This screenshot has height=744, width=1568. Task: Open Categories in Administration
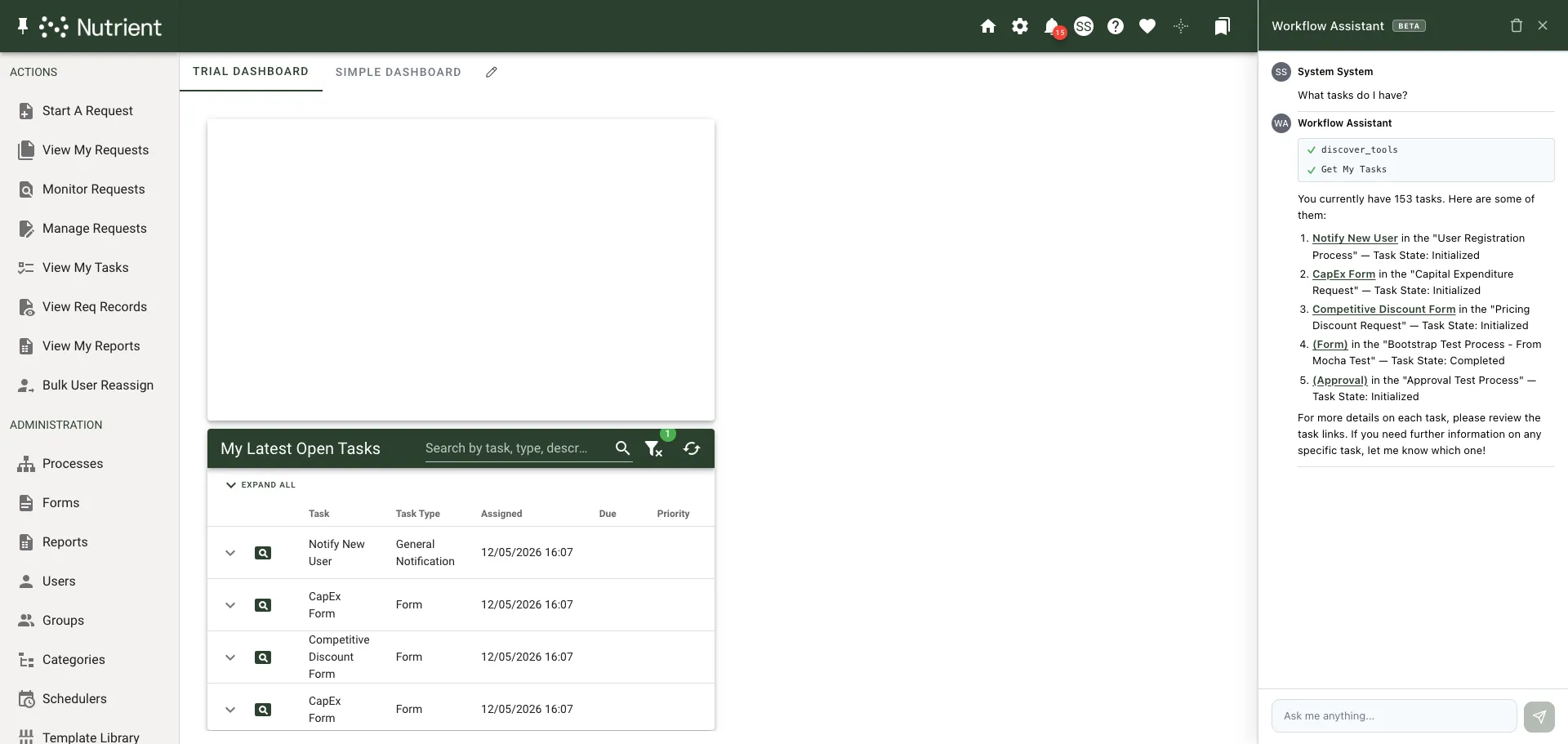pyautogui.click(x=89, y=660)
